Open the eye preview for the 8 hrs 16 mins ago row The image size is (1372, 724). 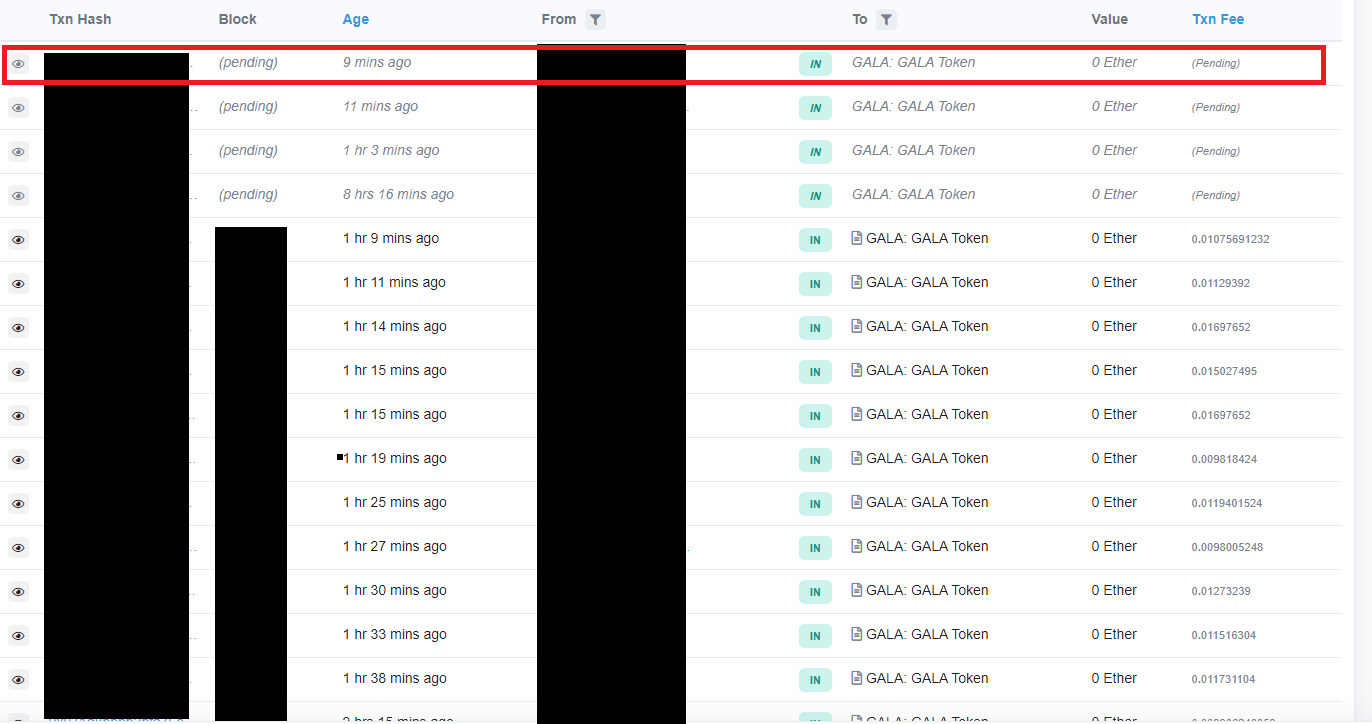18,196
